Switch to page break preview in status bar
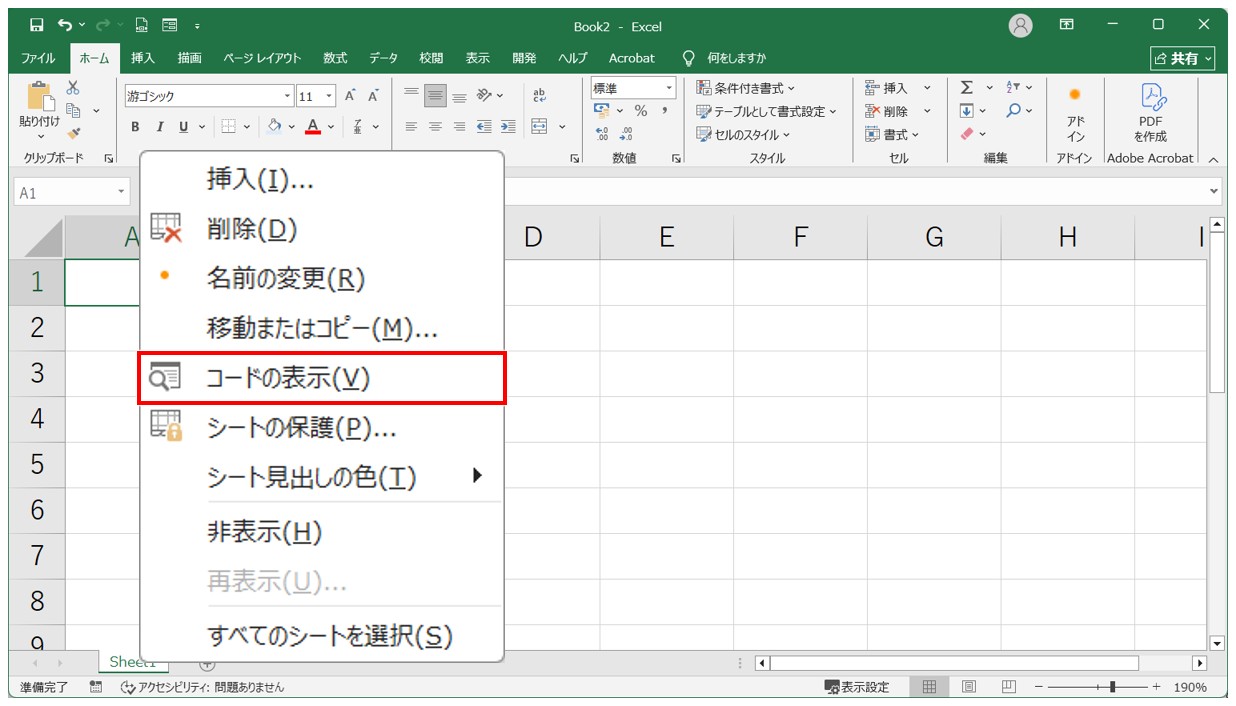The width and height of the screenshot is (1236, 706). (1008, 687)
